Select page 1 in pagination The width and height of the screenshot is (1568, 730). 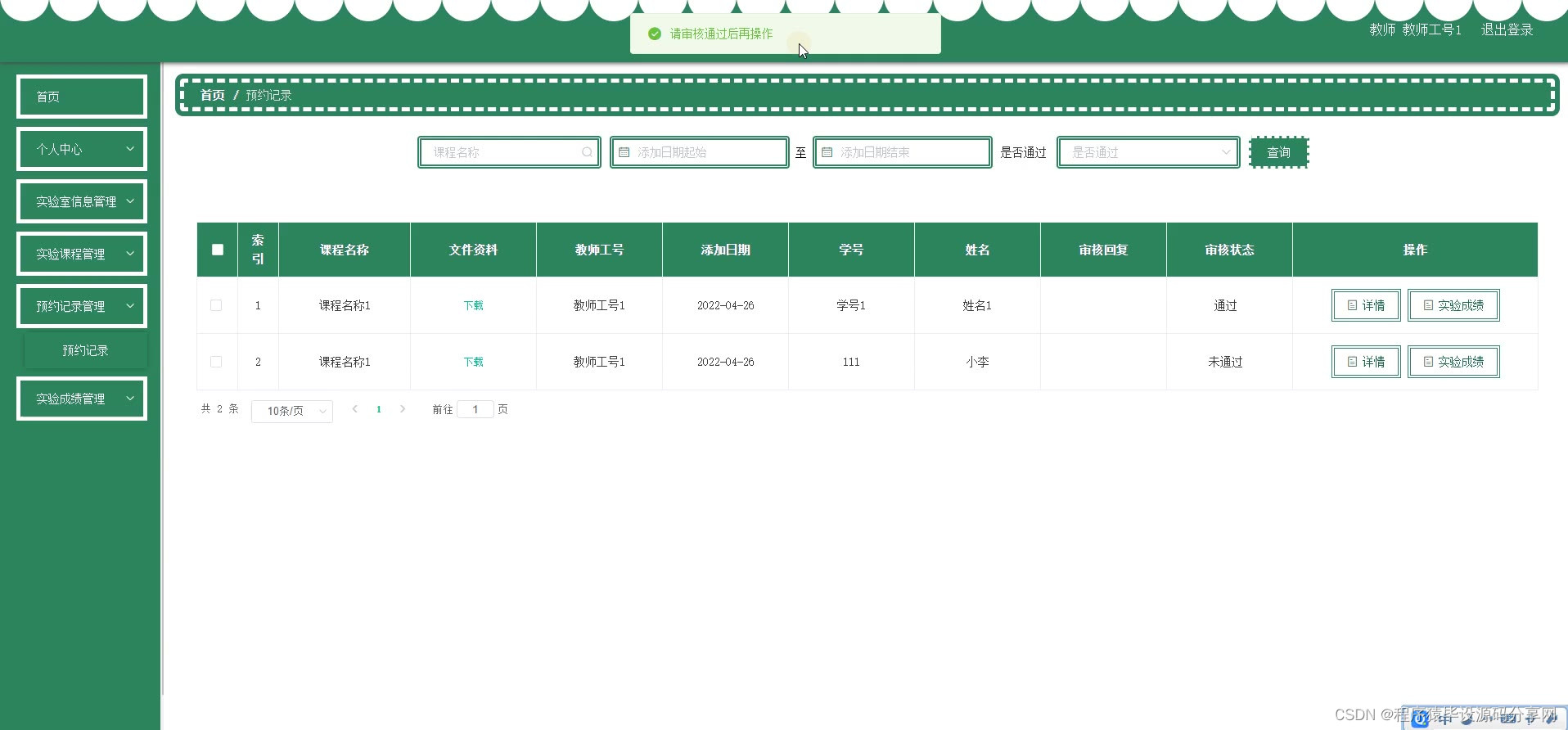tap(379, 409)
